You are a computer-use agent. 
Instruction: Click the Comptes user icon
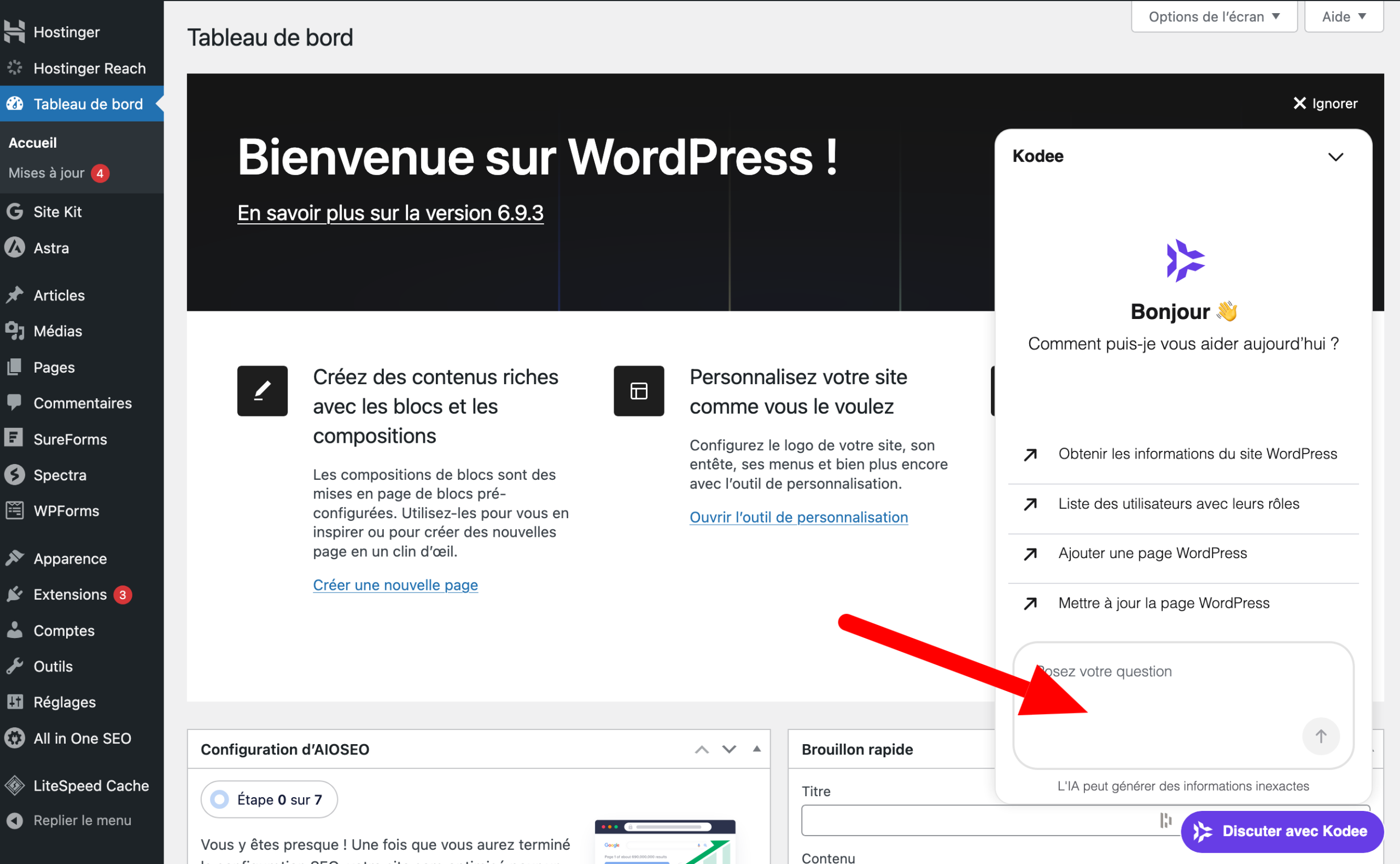coord(15,630)
